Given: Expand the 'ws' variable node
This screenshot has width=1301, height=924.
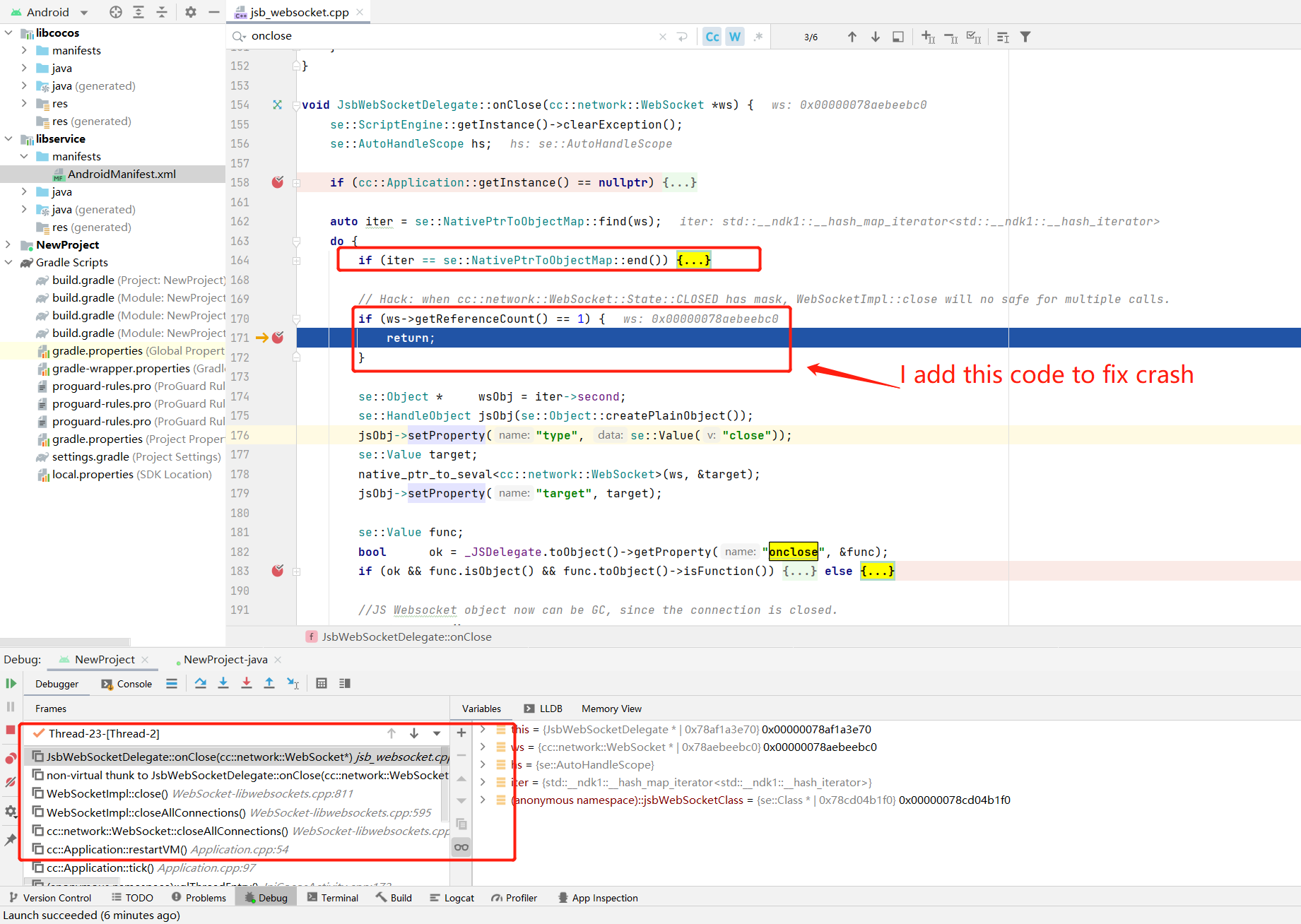Looking at the screenshot, I should [483, 747].
